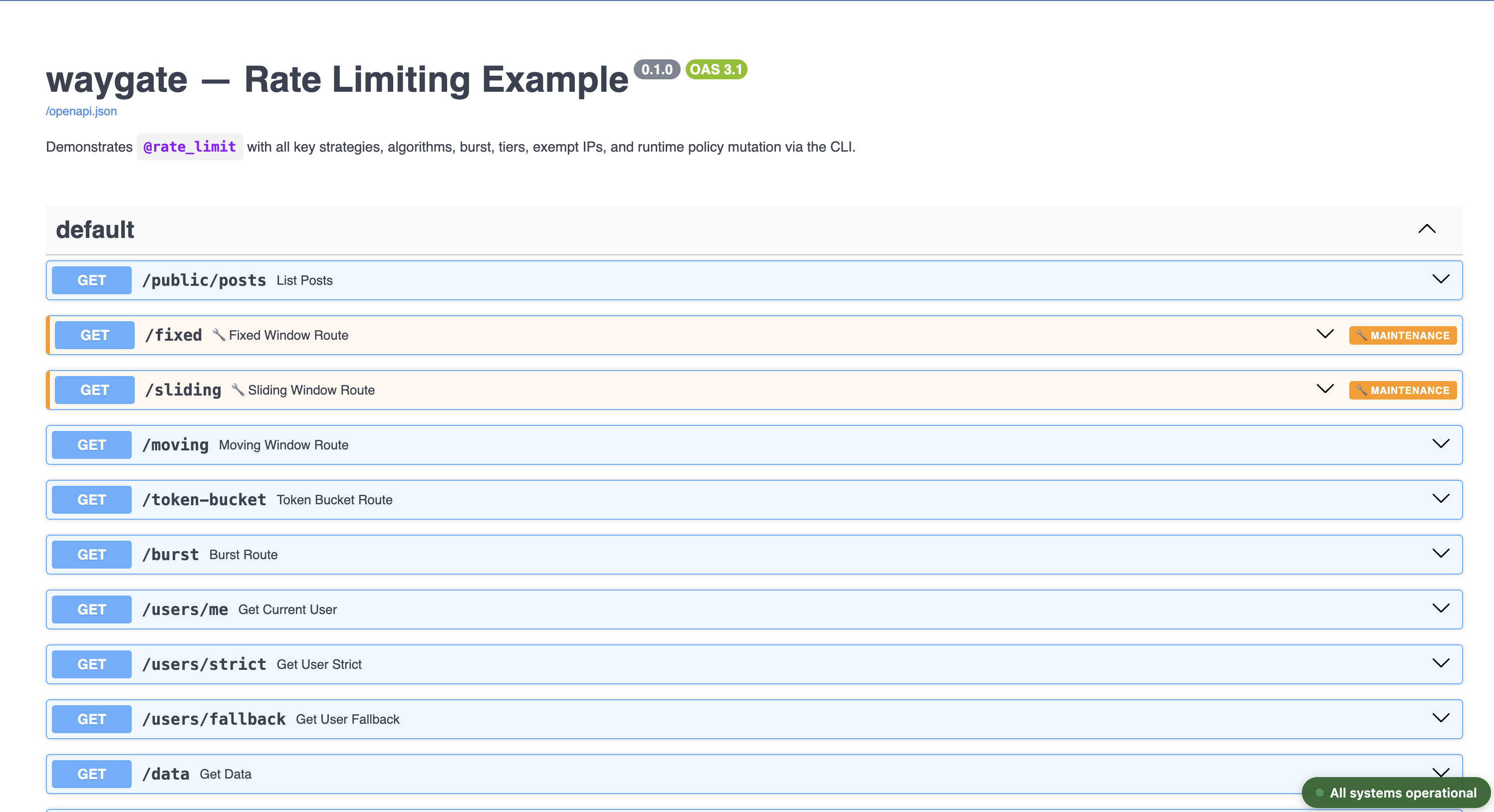
Task: Expand the /users/me Get Current User endpoint
Action: [1441, 609]
